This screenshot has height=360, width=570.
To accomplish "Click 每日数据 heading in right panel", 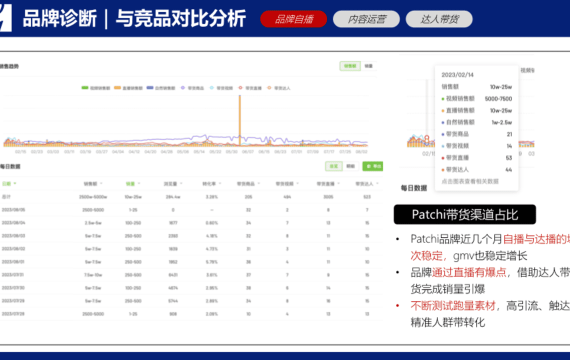I will pyautogui.click(x=414, y=188).
